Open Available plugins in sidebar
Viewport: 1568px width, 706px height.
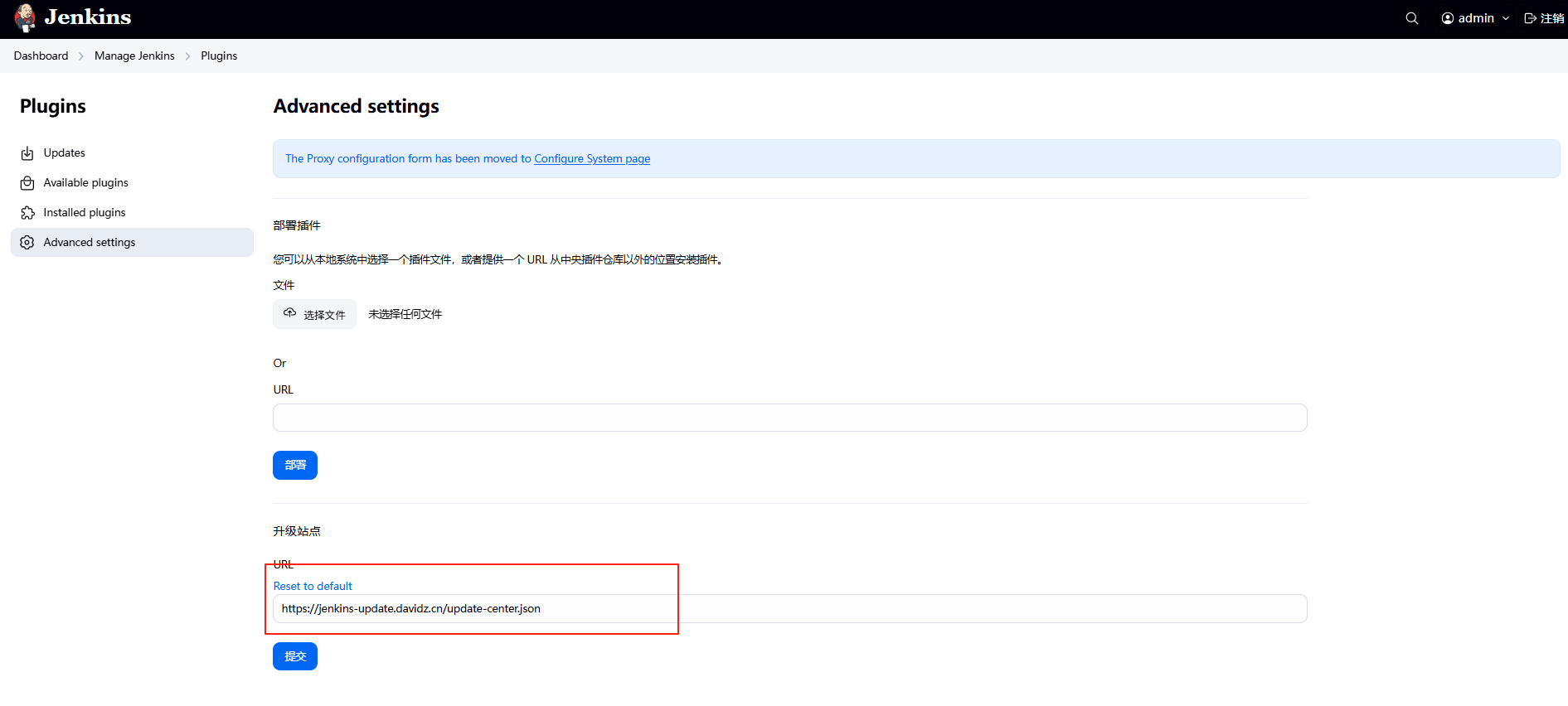click(x=132, y=183)
